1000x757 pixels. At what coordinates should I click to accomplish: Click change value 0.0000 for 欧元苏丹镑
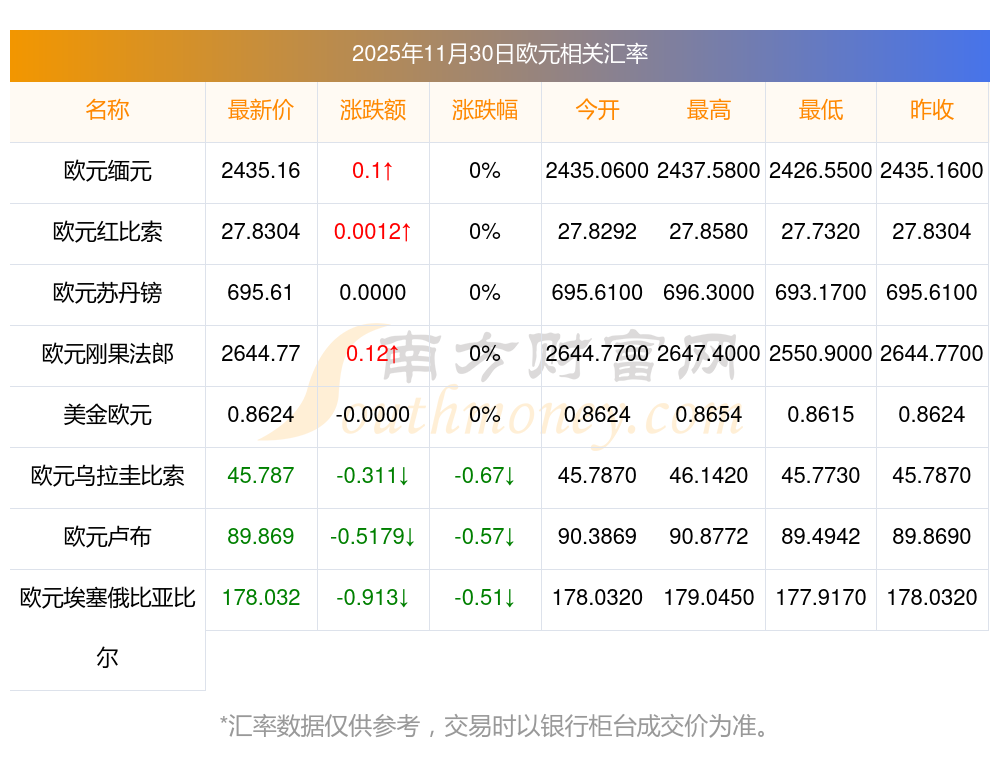pos(372,293)
